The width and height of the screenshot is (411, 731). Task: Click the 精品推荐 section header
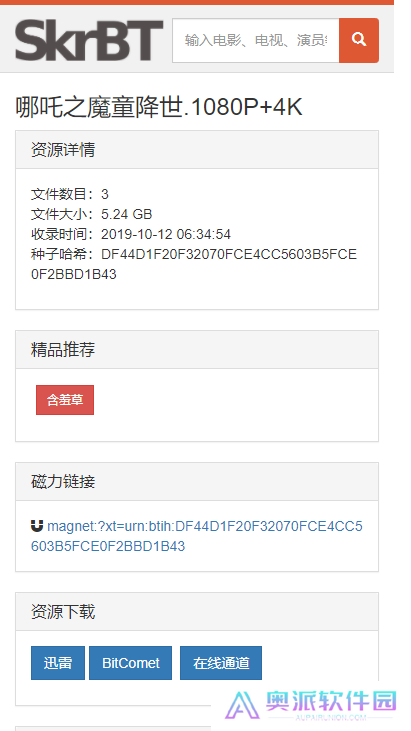tap(197, 350)
